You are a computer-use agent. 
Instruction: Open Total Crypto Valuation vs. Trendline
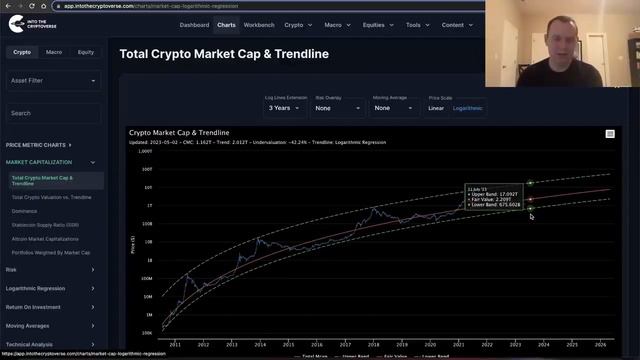pos(51,197)
